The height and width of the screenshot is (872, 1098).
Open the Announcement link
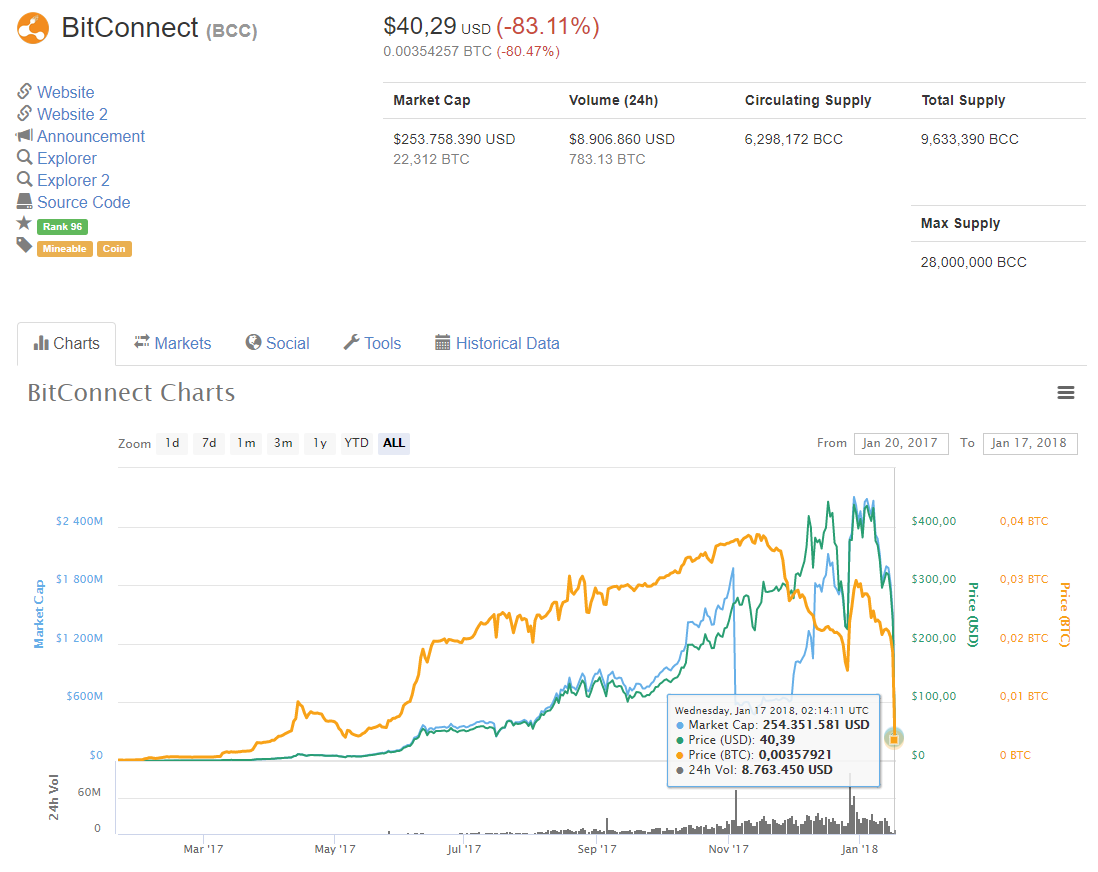[91, 137]
